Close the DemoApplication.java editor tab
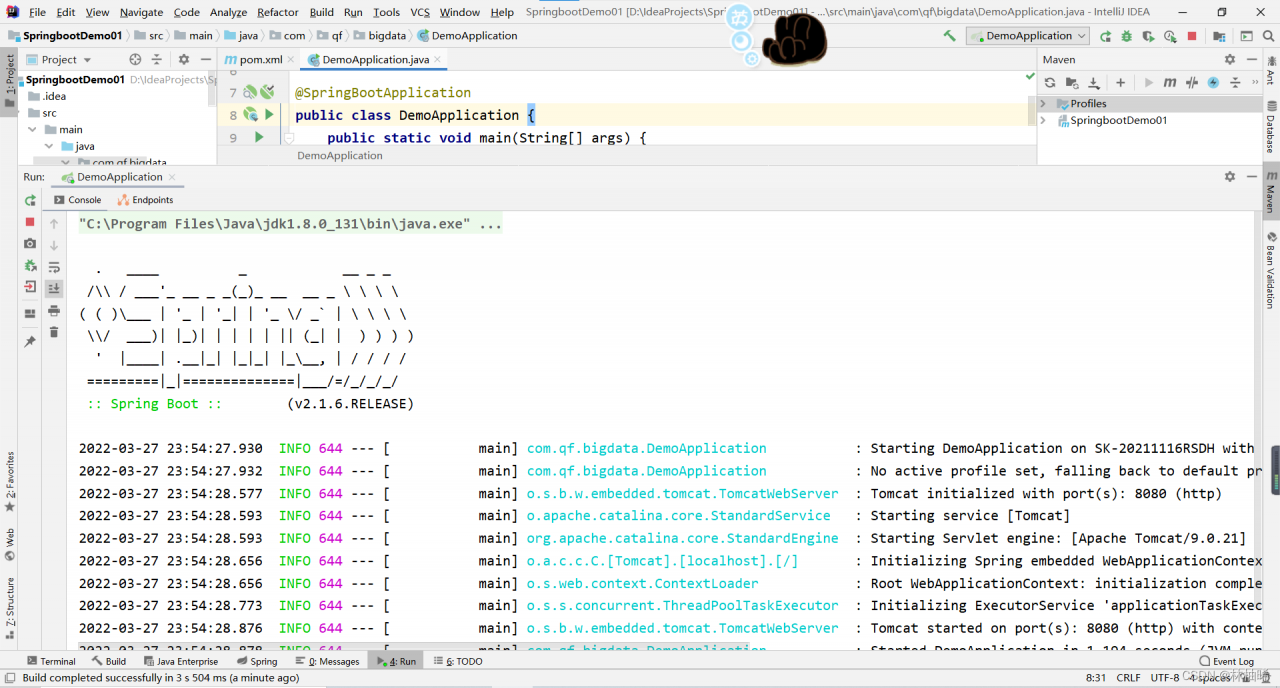The height and width of the screenshot is (688, 1280). [x=440, y=60]
